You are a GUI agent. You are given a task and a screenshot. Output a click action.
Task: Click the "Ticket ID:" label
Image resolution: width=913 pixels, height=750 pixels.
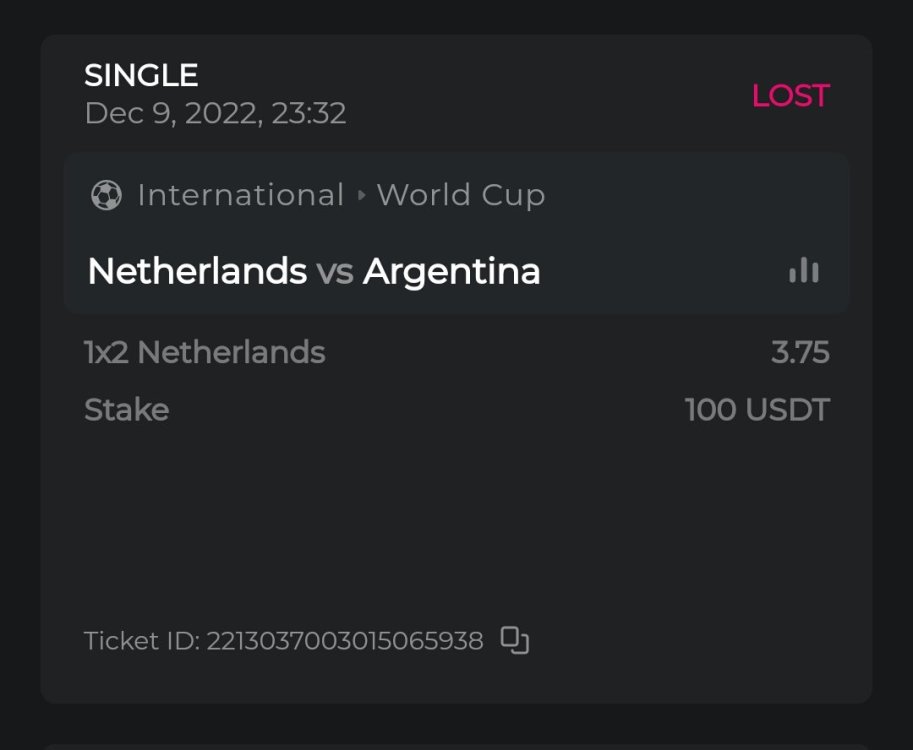[141, 641]
